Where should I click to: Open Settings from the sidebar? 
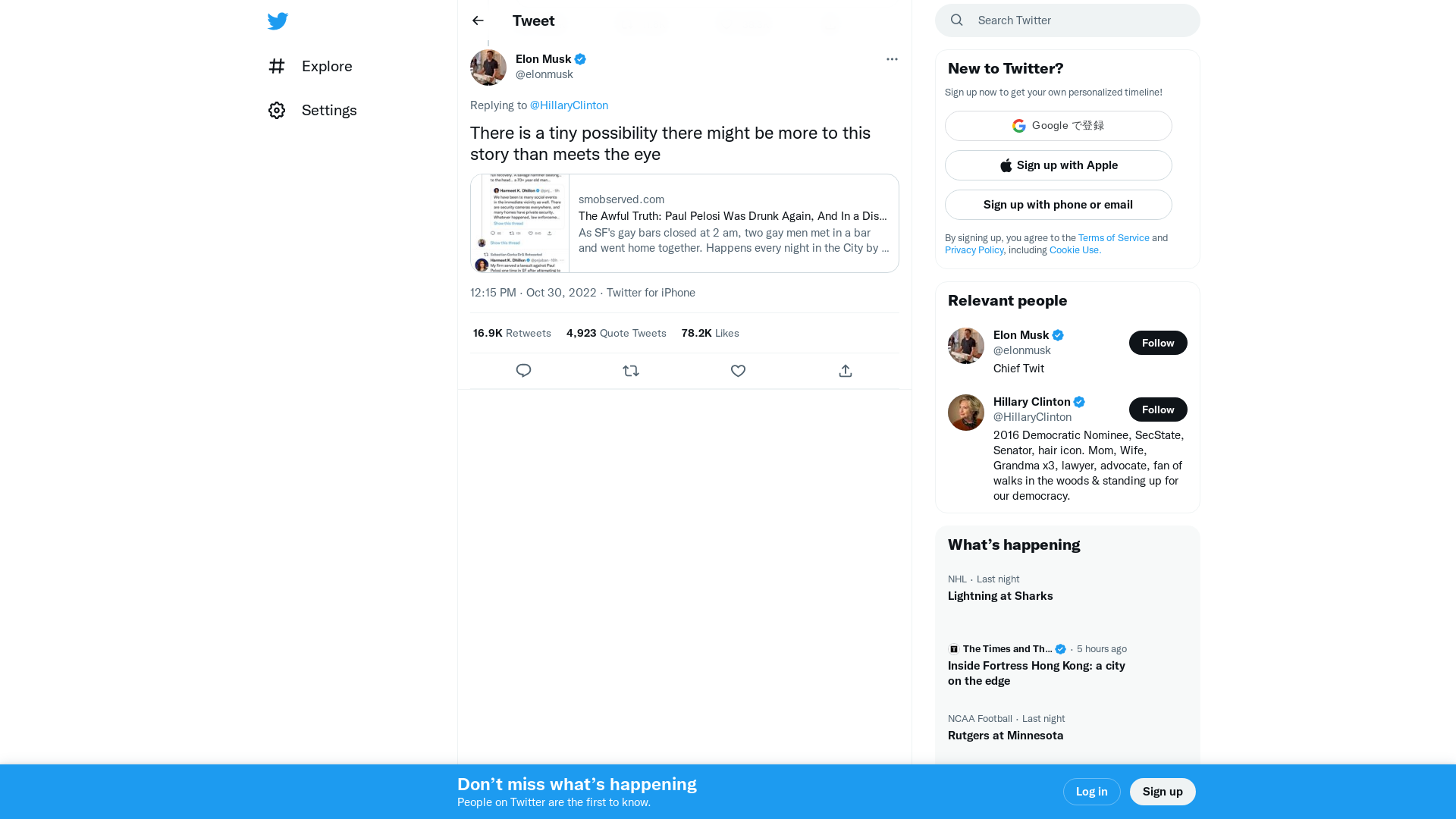[x=328, y=110]
